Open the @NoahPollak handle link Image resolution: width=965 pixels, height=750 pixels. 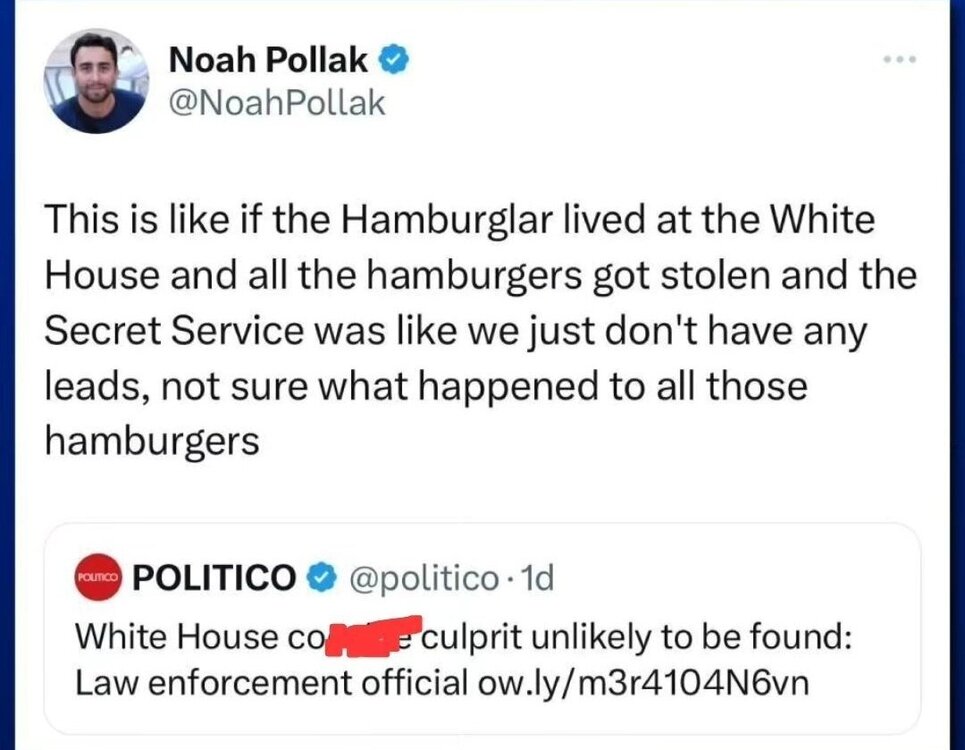pos(277,103)
